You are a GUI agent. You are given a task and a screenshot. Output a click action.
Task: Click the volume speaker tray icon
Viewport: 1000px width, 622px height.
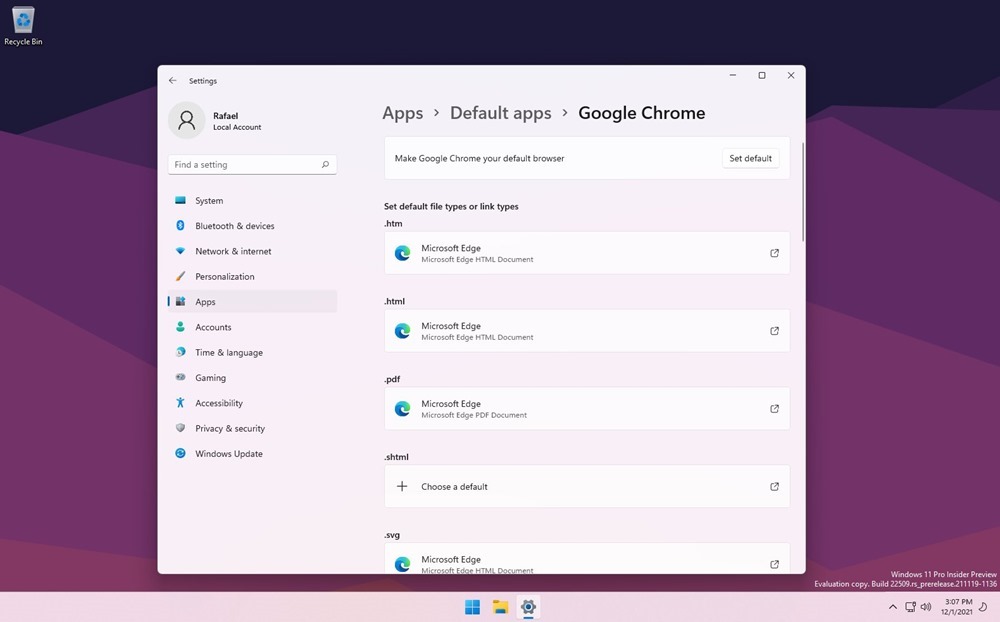coord(926,607)
